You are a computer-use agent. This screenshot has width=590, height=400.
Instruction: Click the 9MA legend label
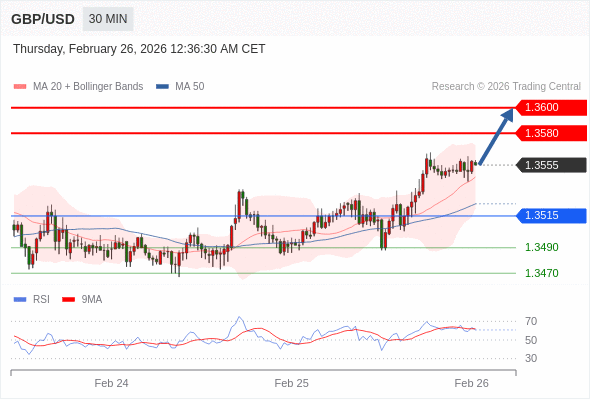point(92,300)
